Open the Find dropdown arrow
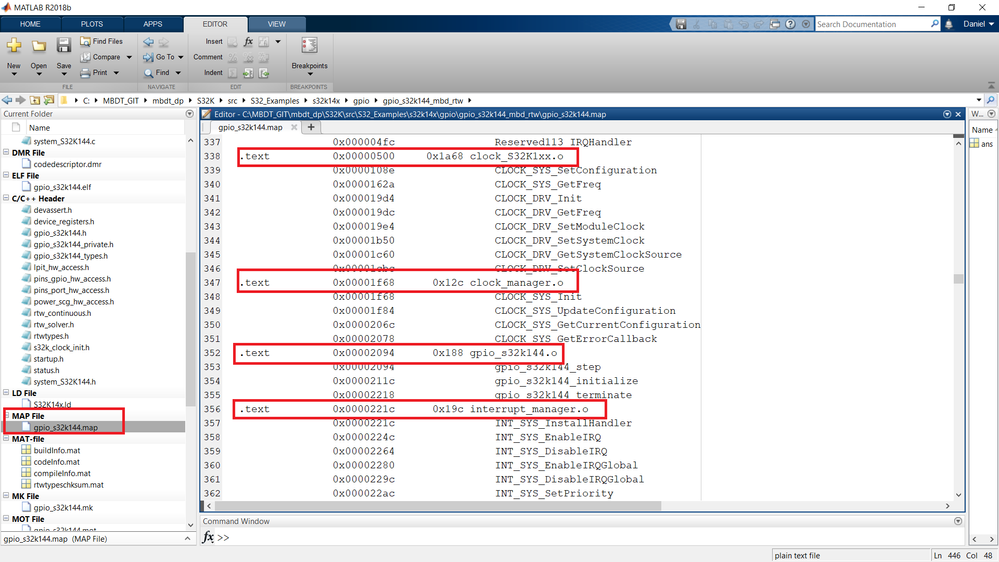This screenshot has width=999, height=562. pyautogui.click(x=178, y=73)
